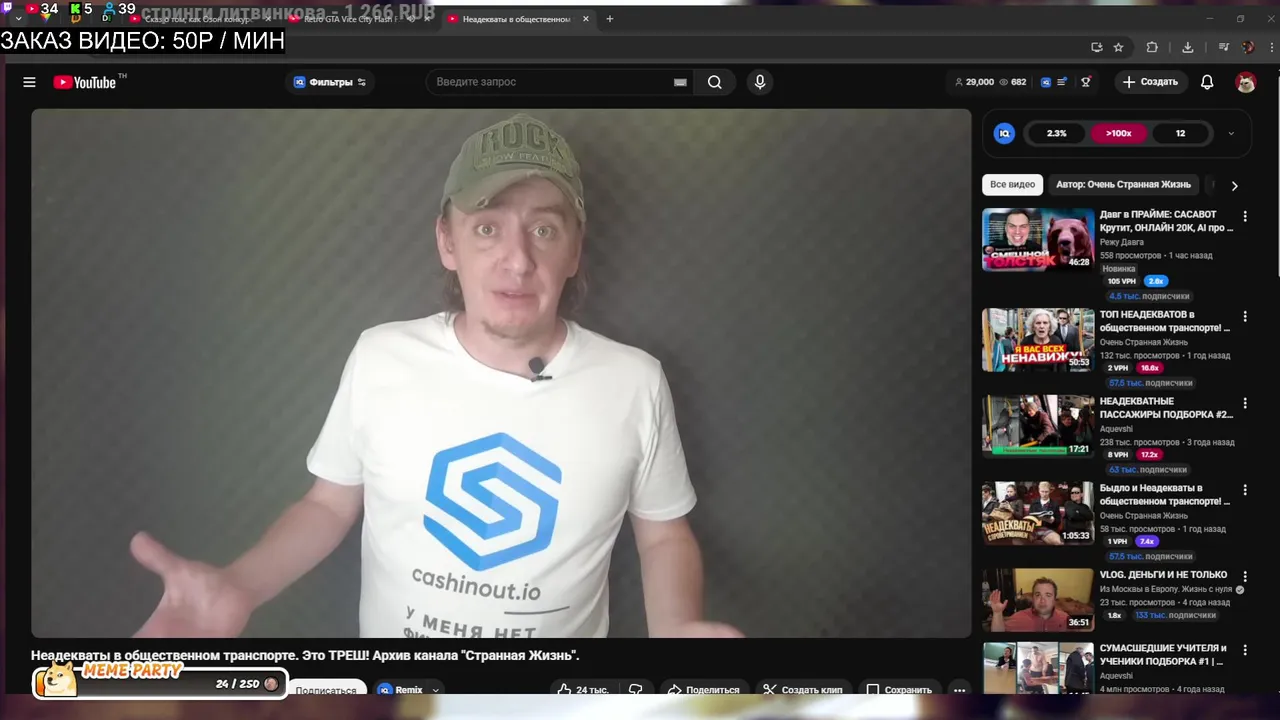Bookmark this page with the star icon
This screenshot has width=1280, height=720.
coord(1118,47)
